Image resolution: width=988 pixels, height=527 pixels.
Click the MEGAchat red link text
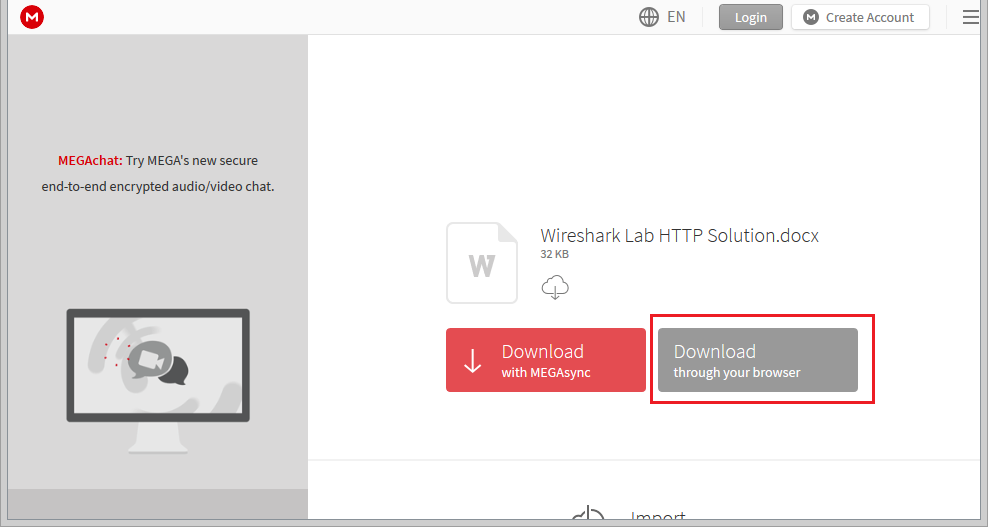(90, 160)
